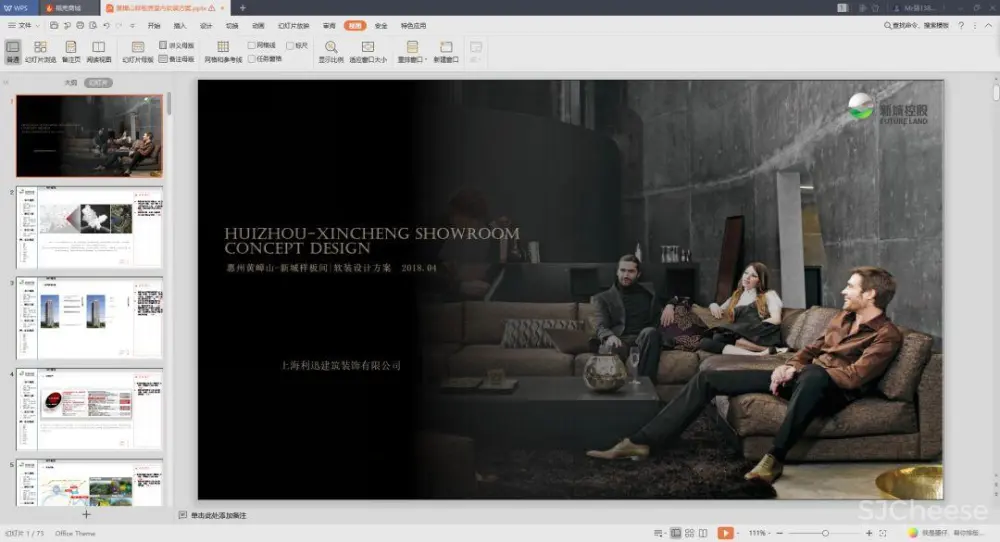Click Grid and Guides (网格和参考线) icon

coord(223,50)
